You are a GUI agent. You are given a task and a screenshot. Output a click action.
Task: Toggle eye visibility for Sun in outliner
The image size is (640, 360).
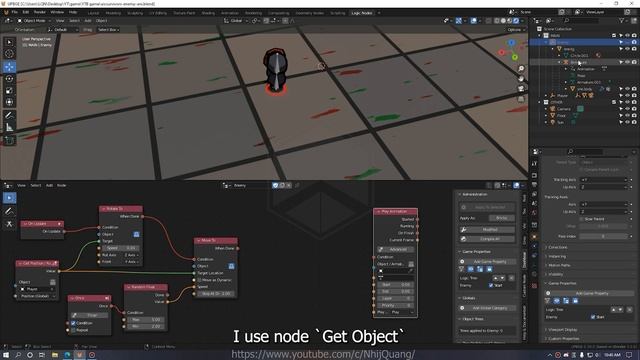coord(627,122)
